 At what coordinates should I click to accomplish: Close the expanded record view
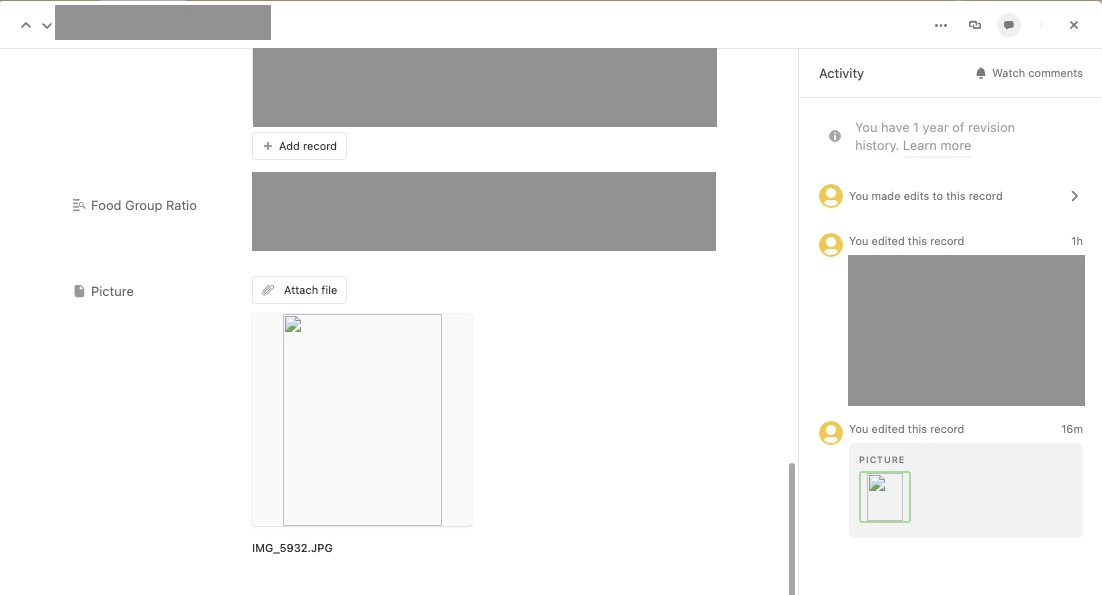[x=1074, y=25]
